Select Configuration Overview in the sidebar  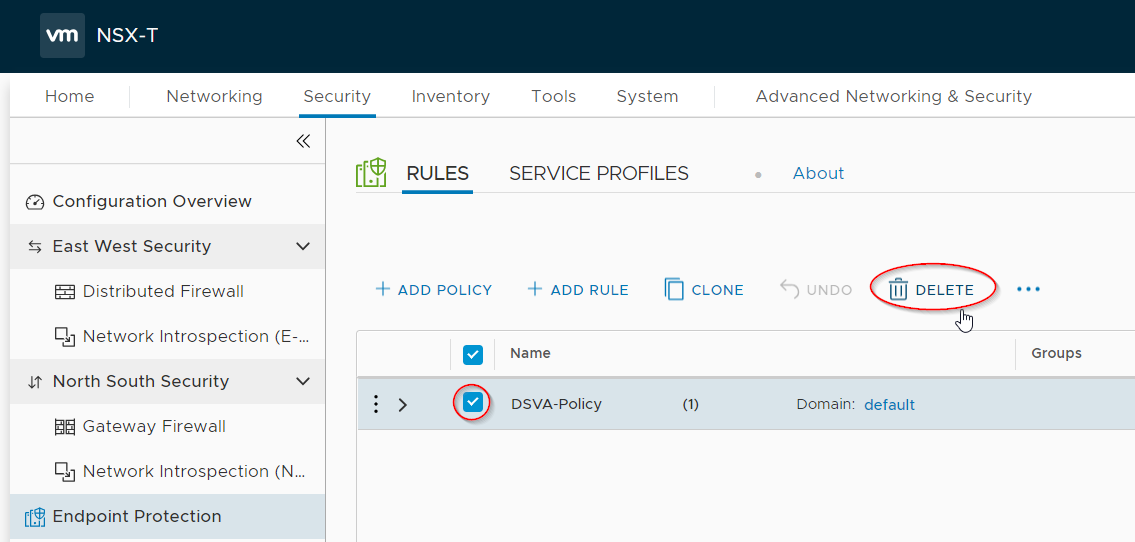(x=151, y=201)
